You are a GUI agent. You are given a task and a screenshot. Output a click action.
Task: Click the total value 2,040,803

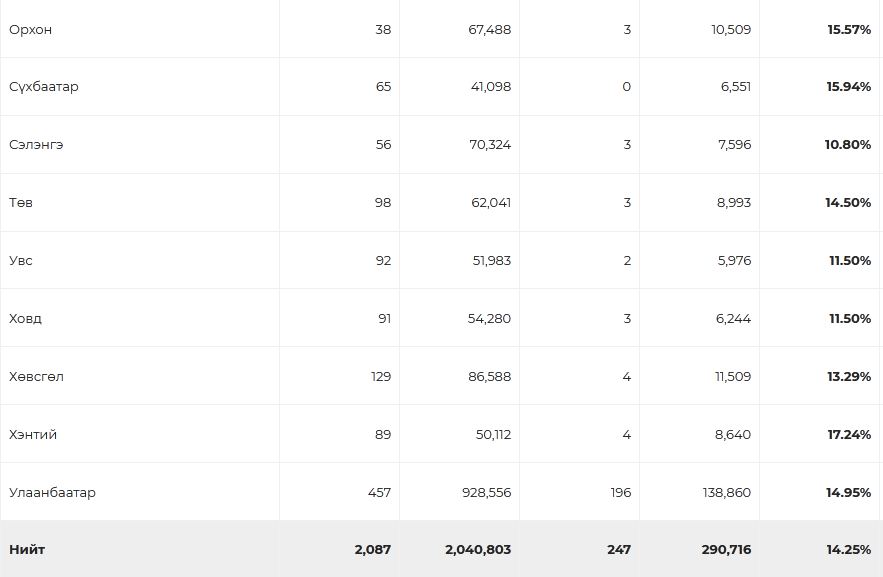(x=478, y=550)
